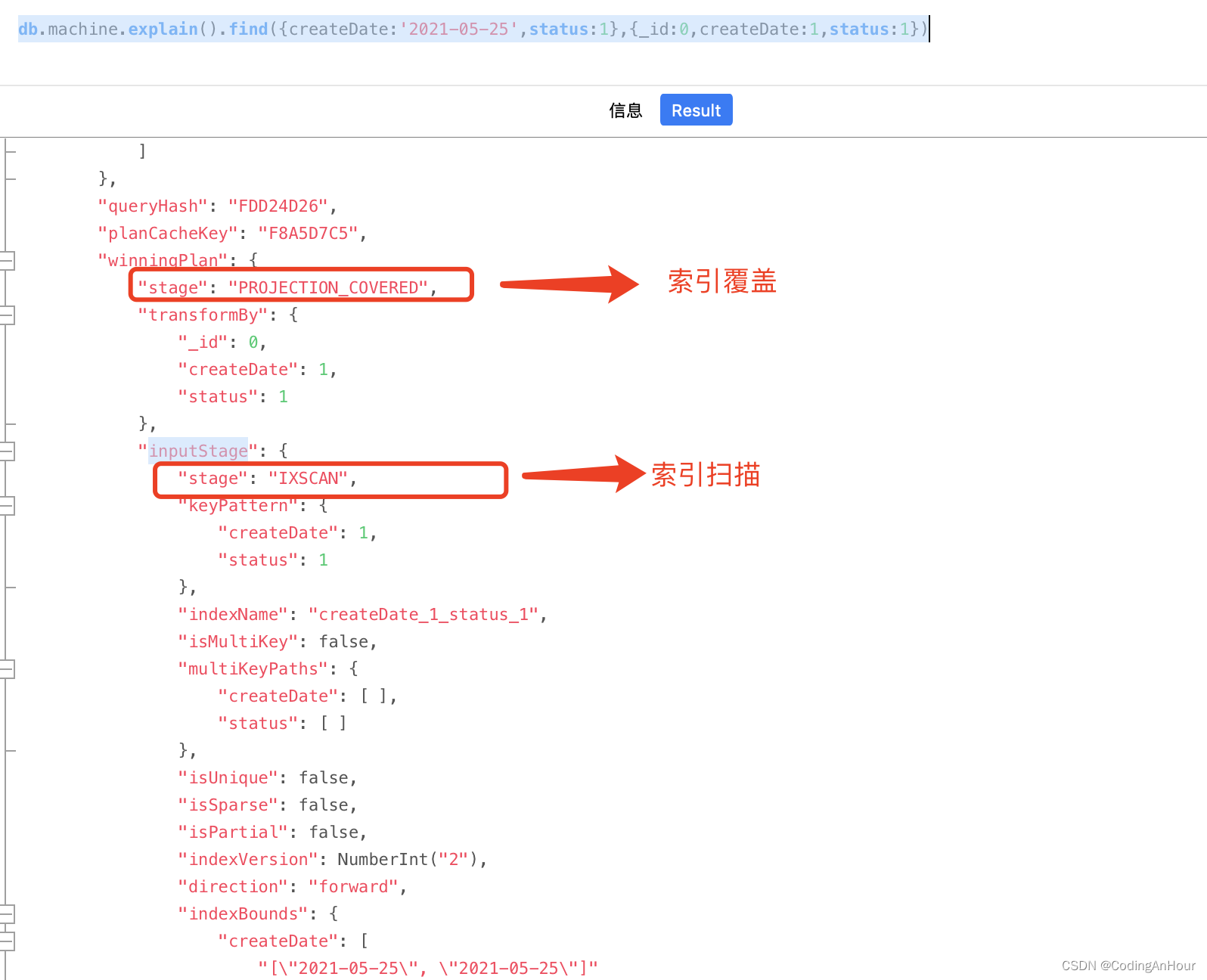This screenshot has width=1207, height=980.
Task: Click the "indexBounds" key text
Action: pos(243,913)
